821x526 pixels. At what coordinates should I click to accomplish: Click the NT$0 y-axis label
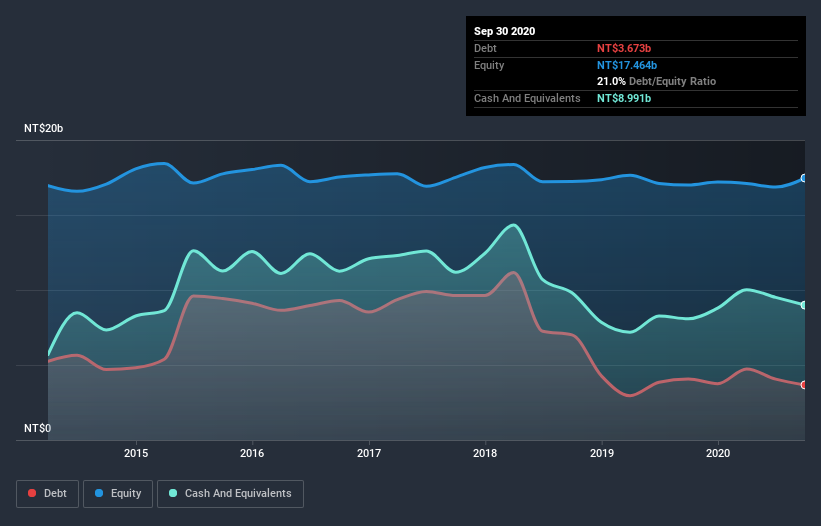tap(38, 428)
